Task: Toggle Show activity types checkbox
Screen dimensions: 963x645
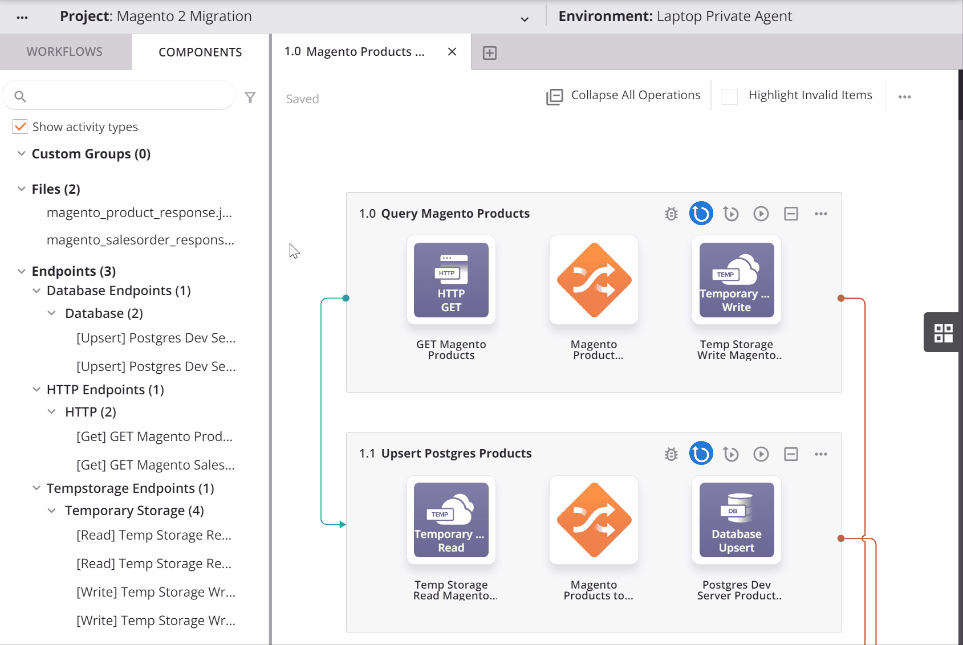Action: (20, 127)
